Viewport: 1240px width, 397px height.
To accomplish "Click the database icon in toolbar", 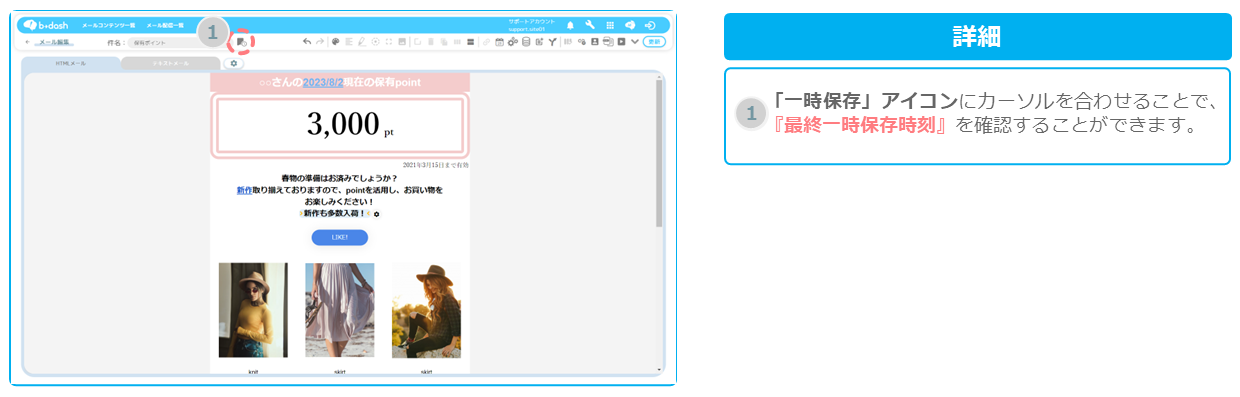I will click(525, 41).
